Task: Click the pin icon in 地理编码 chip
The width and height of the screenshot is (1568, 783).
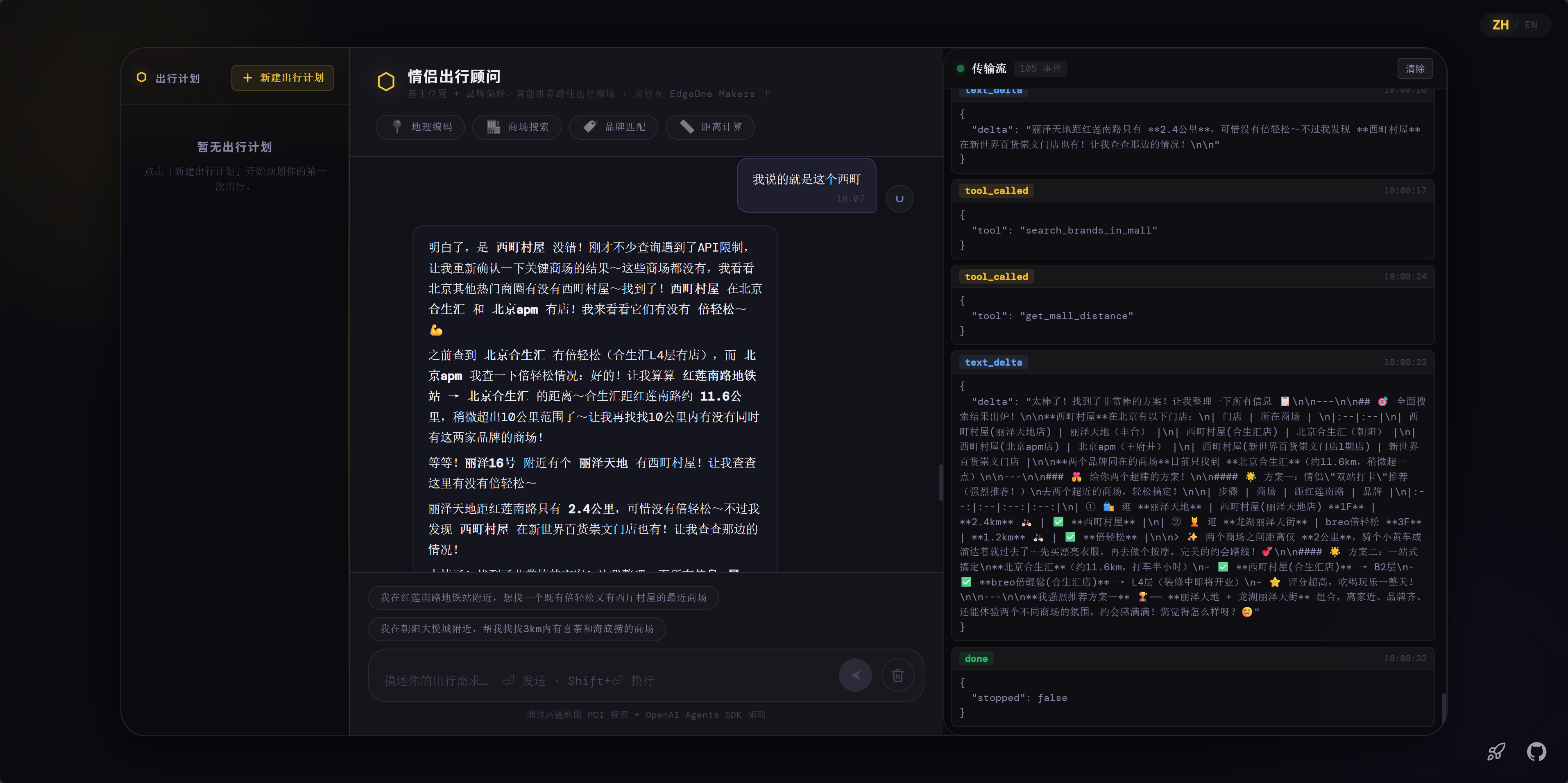Action: [x=397, y=127]
